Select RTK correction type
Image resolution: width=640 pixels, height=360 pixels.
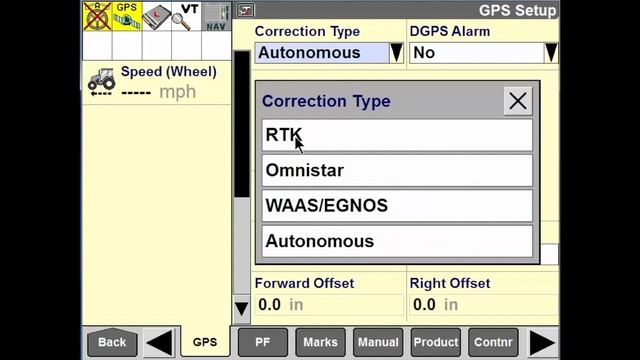(x=397, y=135)
